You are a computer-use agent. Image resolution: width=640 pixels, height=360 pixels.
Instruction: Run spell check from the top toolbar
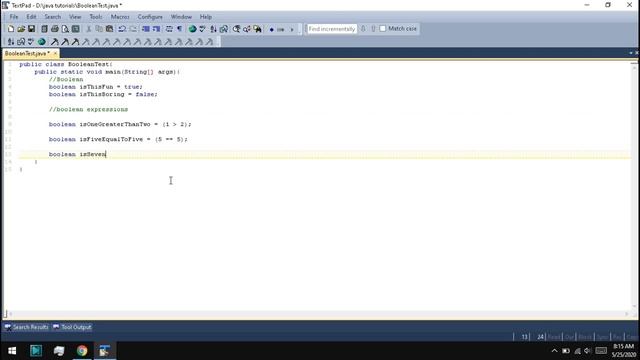pos(202,29)
